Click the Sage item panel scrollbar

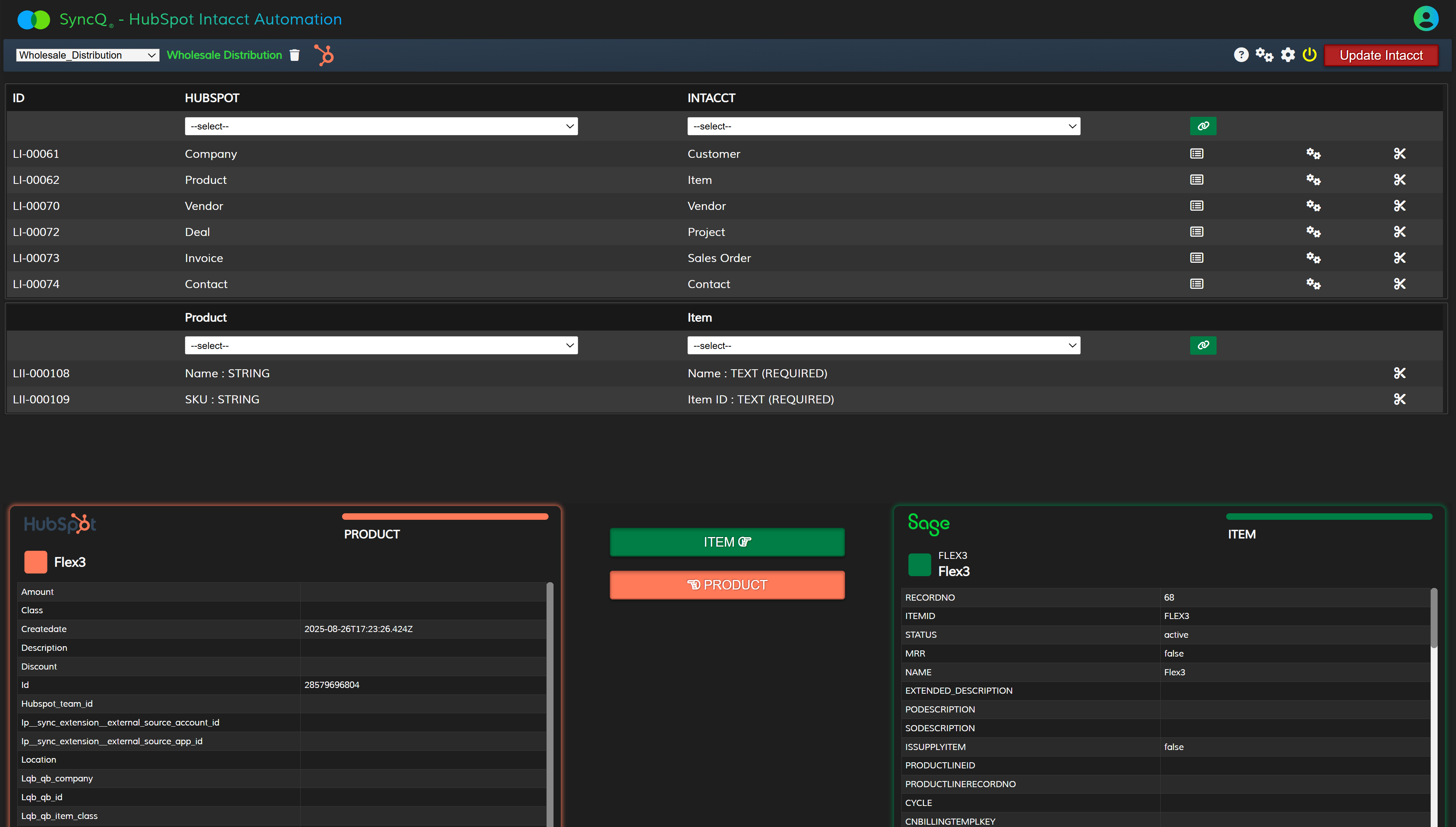click(1433, 619)
